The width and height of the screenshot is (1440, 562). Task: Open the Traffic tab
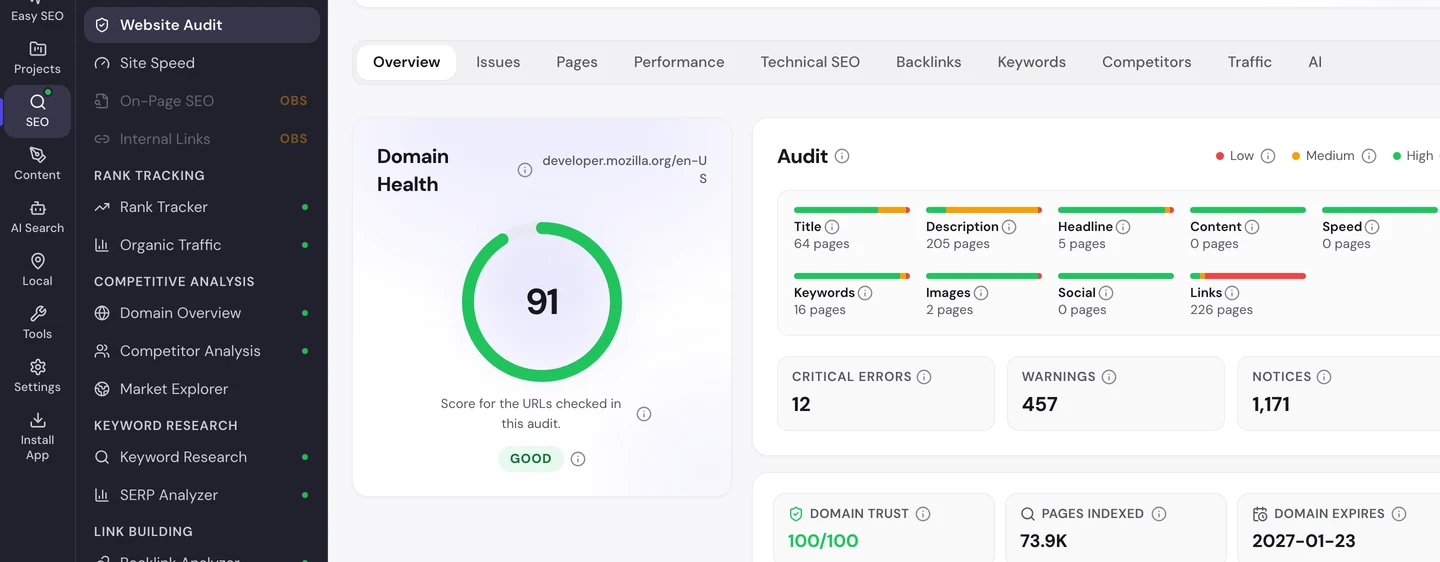1250,62
